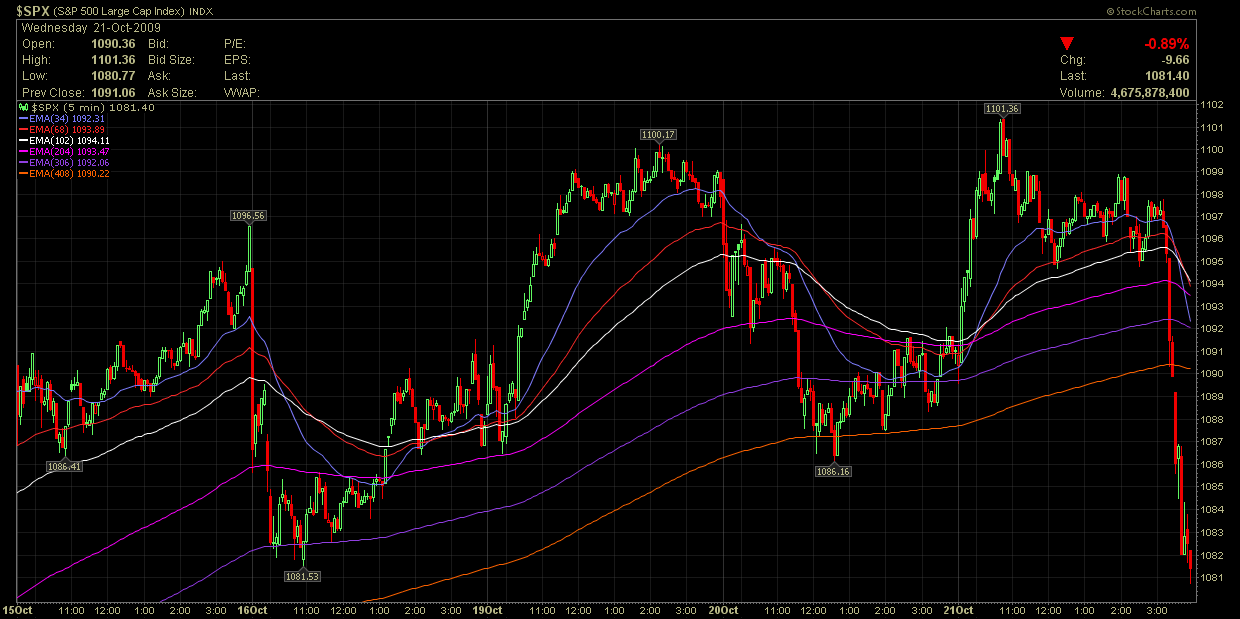Viewport: 1240px width, 619px height.
Task: Select the EMA(306) purple legend entry
Action: pyautogui.click(x=62, y=162)
